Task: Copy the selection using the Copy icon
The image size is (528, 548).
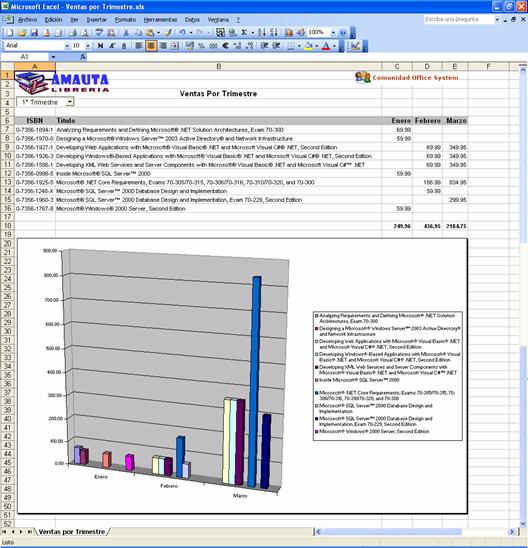Action: (x=138, y=33)
